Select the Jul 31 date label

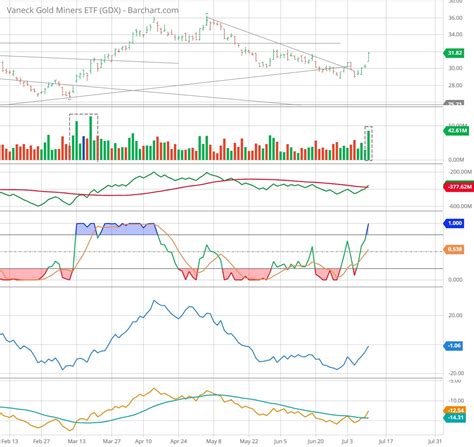tap(435, 441)
